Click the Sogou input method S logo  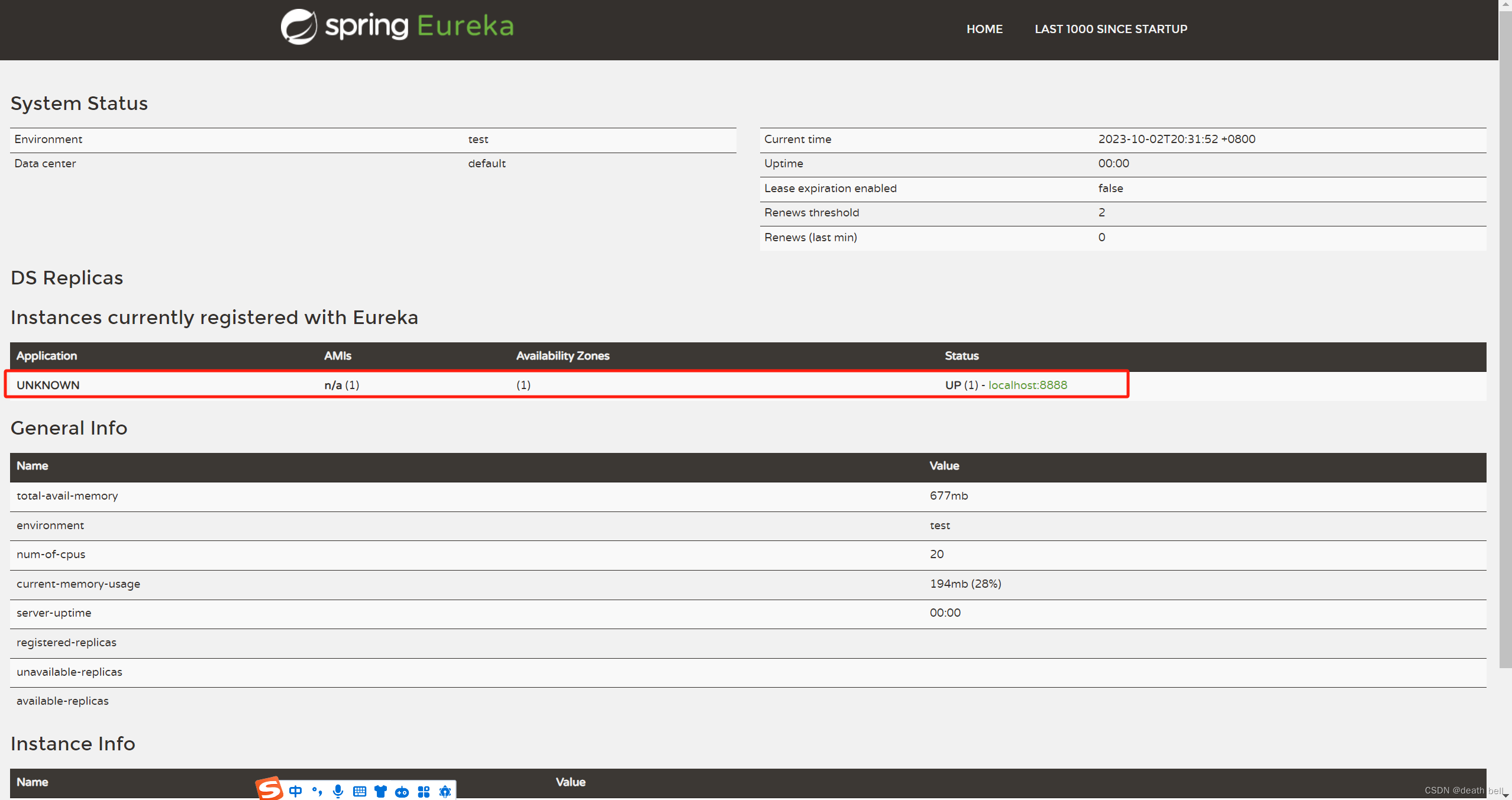tap(270, 789)
